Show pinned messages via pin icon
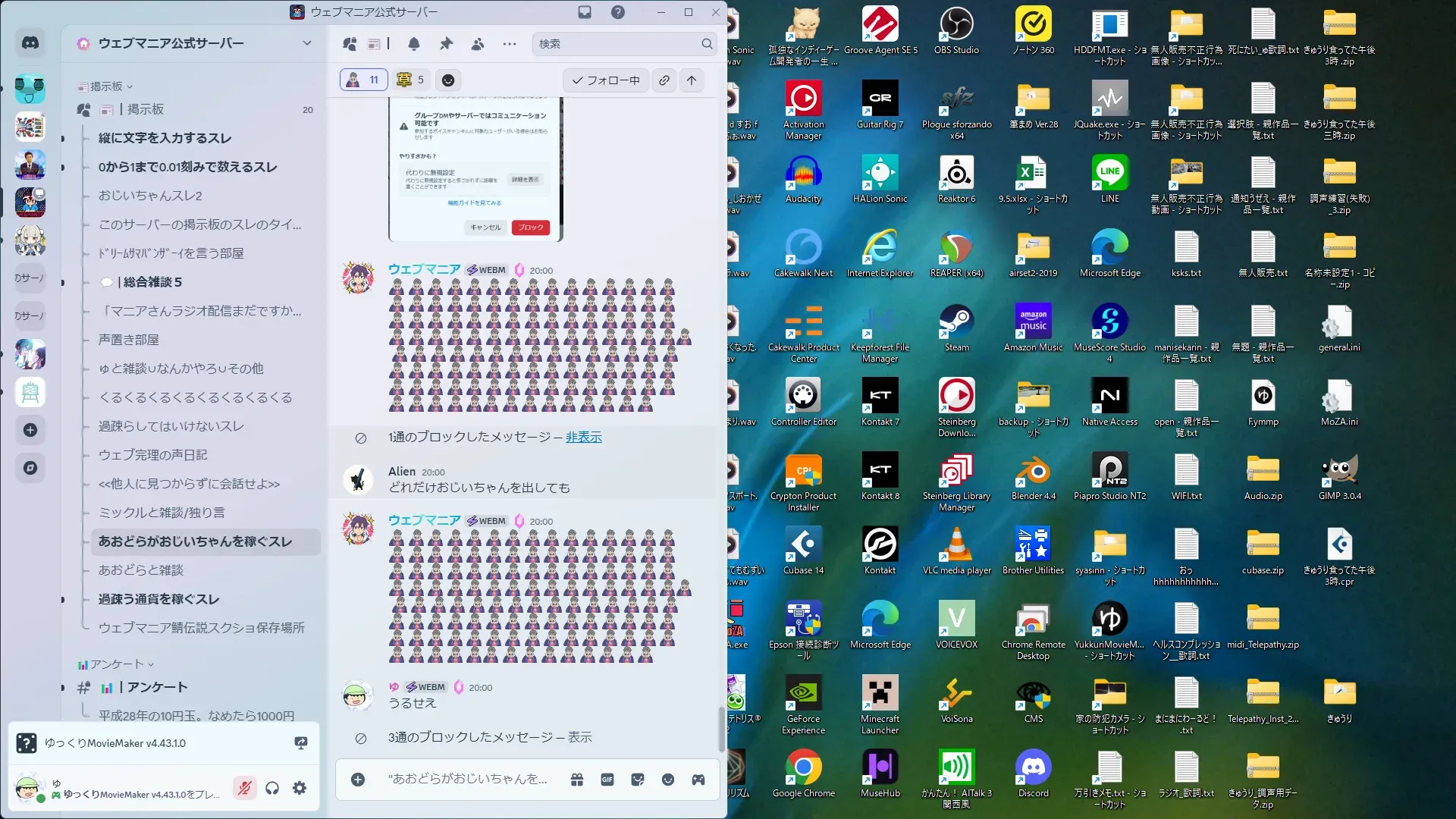The image size is (1456, 819). click(446, 44)
